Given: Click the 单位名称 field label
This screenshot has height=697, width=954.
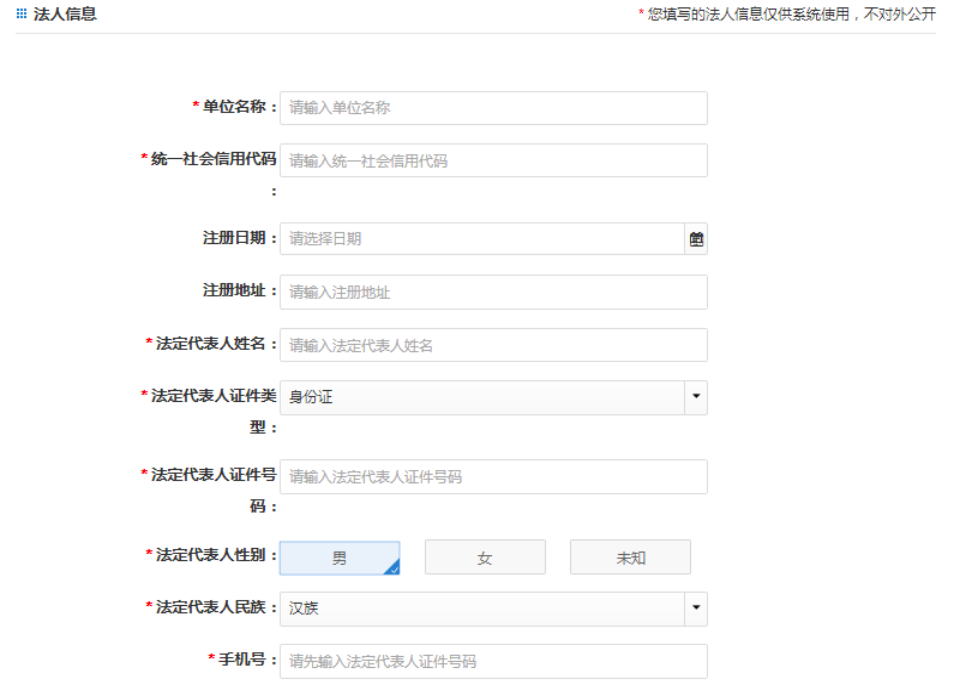Looking at the screenshot, I should click(234, 107).
